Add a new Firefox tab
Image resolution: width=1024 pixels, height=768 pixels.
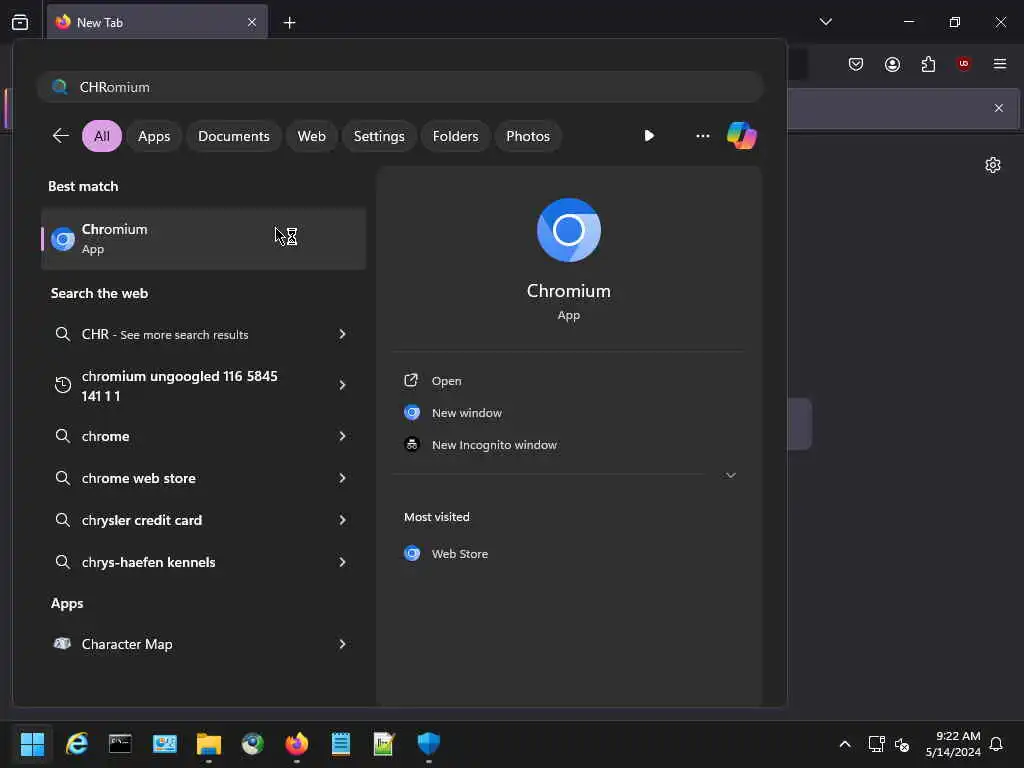click(289, 23)
